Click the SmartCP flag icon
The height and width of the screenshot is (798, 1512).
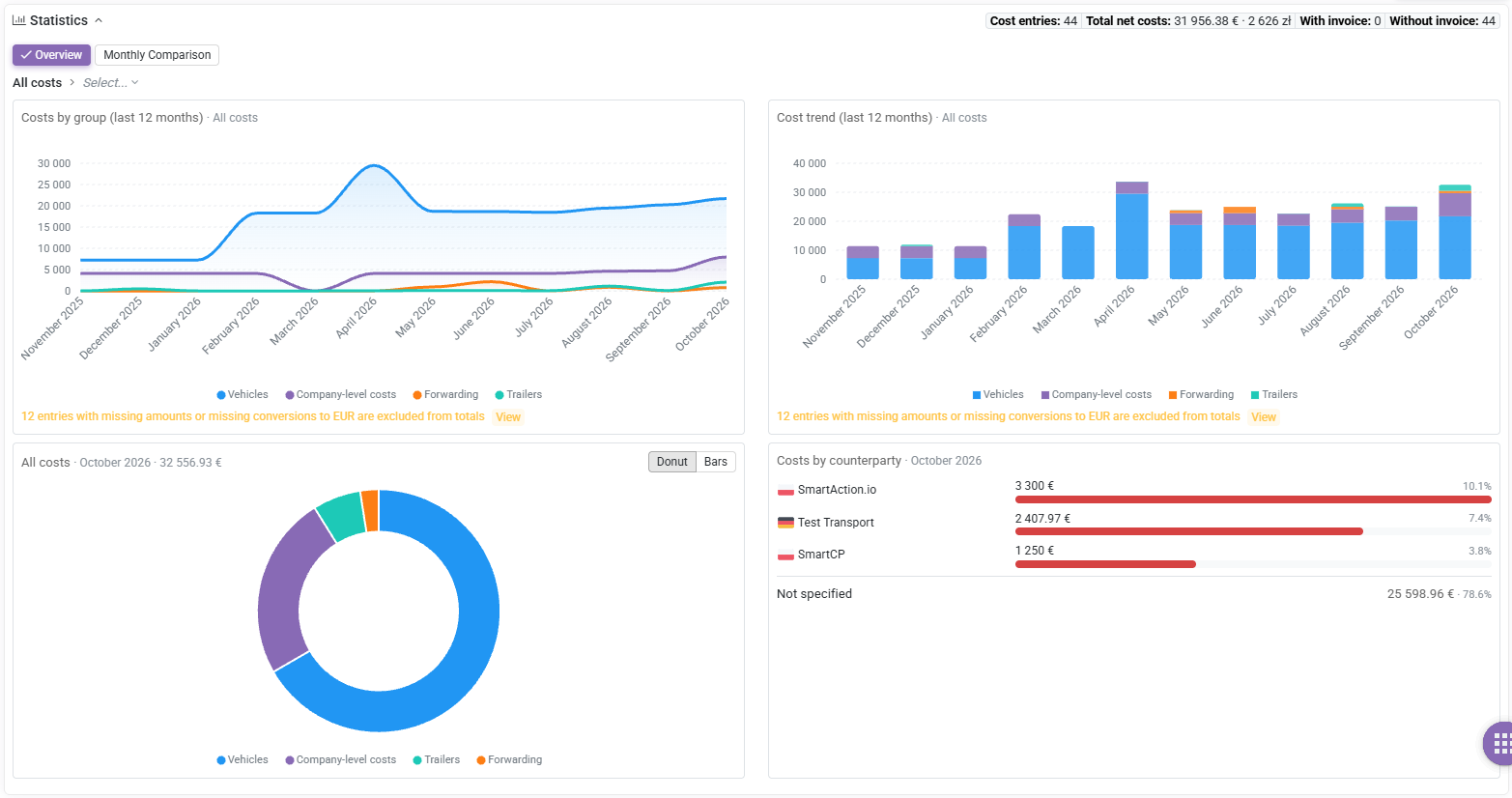tap(785, 555)
